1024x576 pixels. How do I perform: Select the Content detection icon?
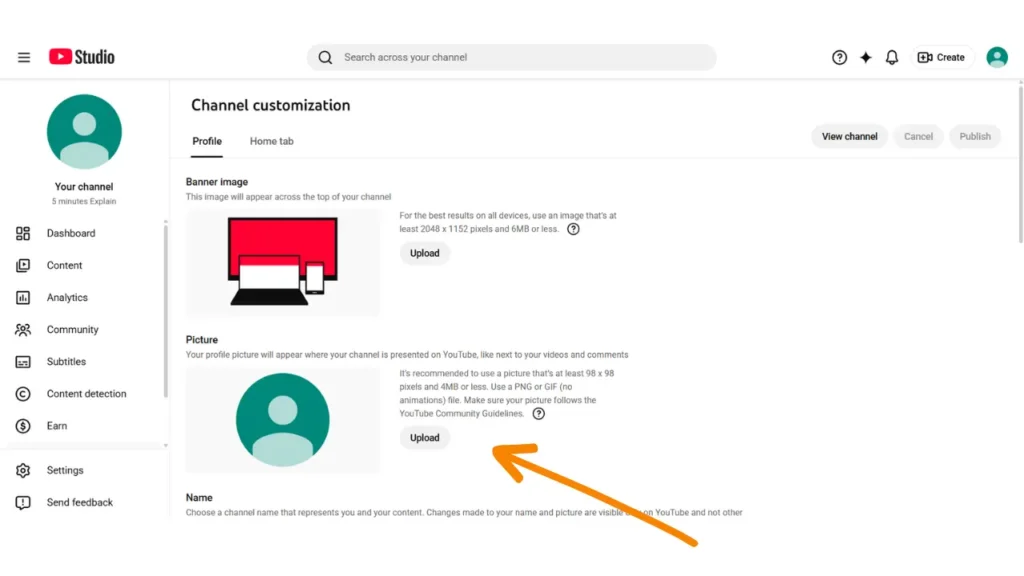23,393
